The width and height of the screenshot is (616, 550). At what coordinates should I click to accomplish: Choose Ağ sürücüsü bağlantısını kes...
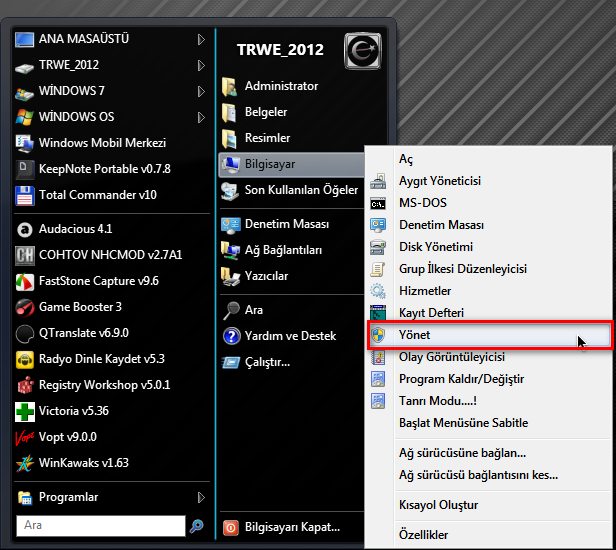pyautogui.click(x=489, y=475)
